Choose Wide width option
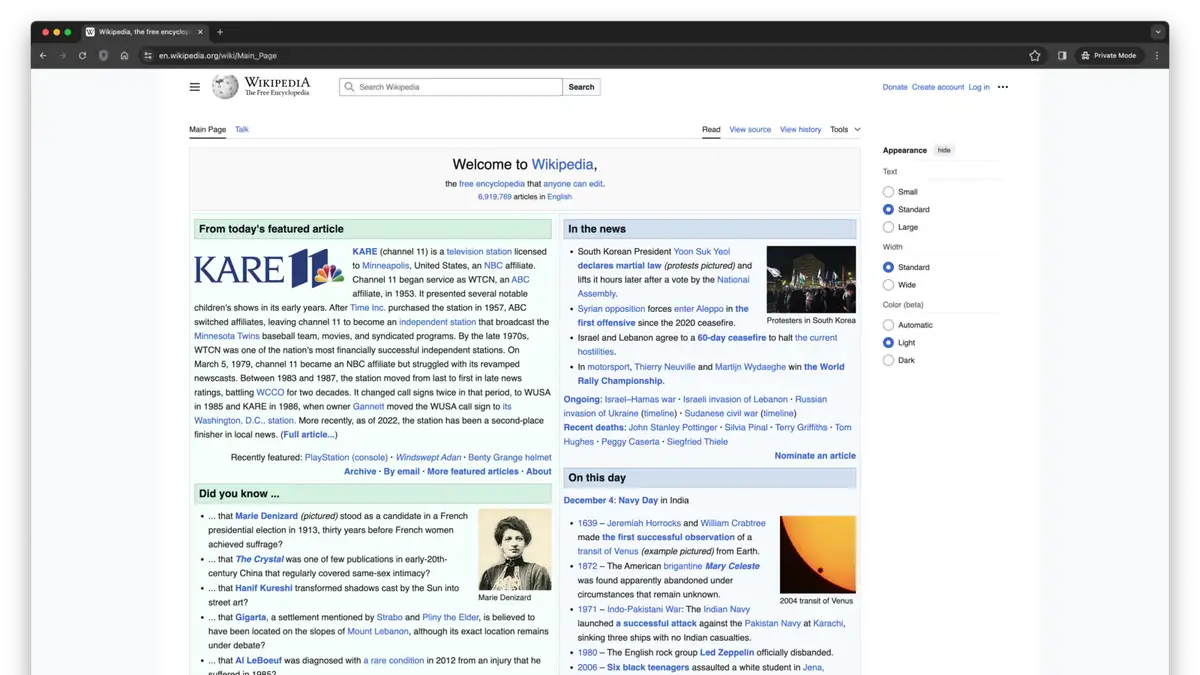1200x675 pixels. point(888,285)
